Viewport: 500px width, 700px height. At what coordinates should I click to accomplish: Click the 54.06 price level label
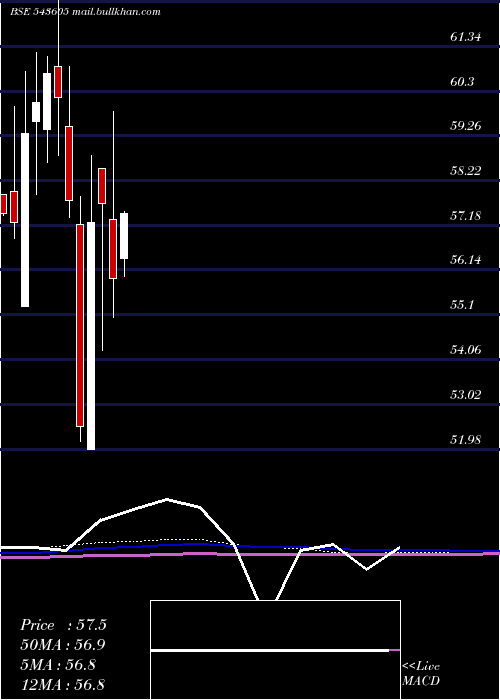[466, 350]
